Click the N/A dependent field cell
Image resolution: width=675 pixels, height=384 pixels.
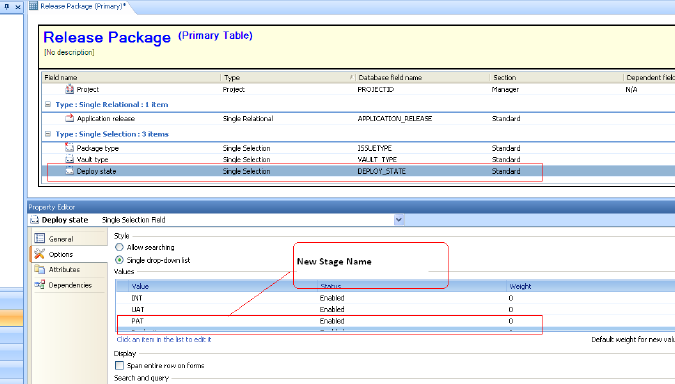click(x=631, y=90)
